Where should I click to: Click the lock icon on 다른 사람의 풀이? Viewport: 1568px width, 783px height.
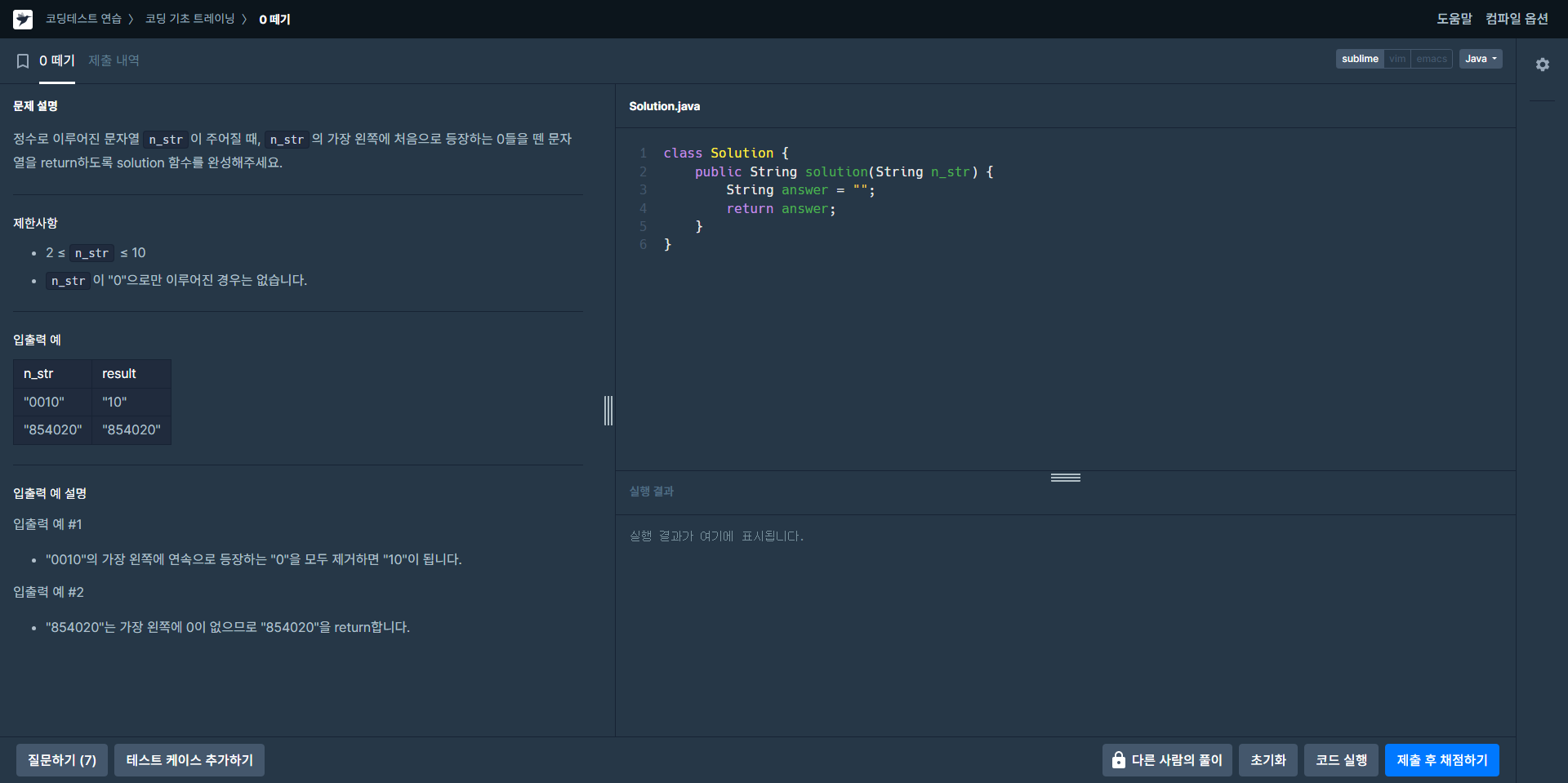pos(1118,760)
